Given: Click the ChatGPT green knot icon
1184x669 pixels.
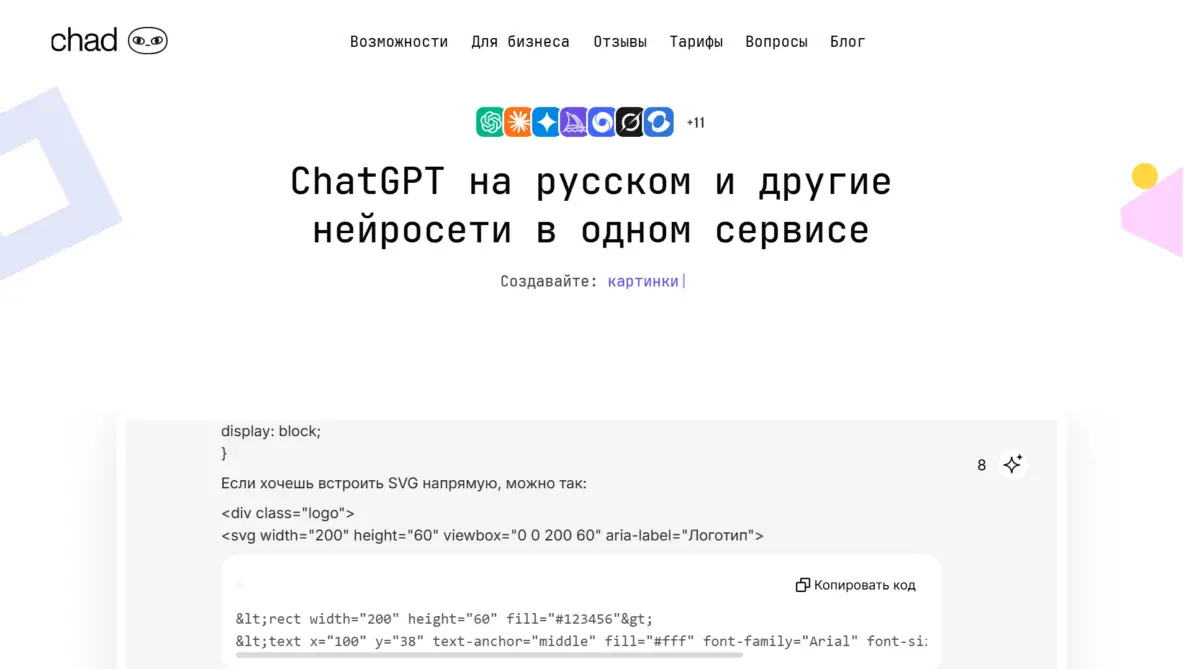Looking at the screenshot, I should tap(490, 122).
